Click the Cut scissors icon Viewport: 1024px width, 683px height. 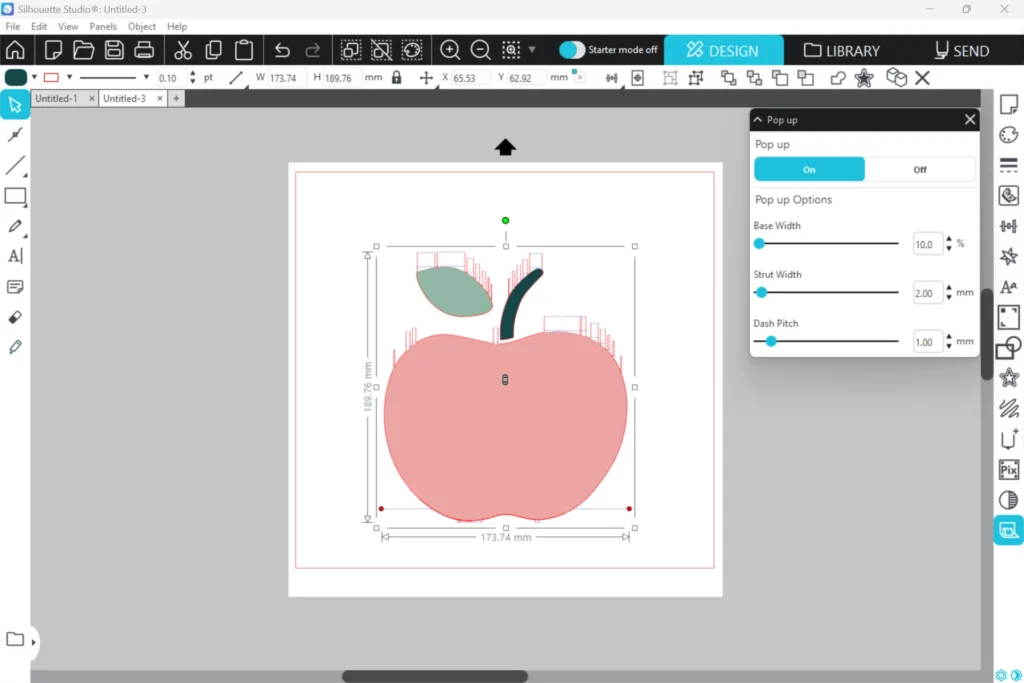pyautogui.click(x=182, y=50)
